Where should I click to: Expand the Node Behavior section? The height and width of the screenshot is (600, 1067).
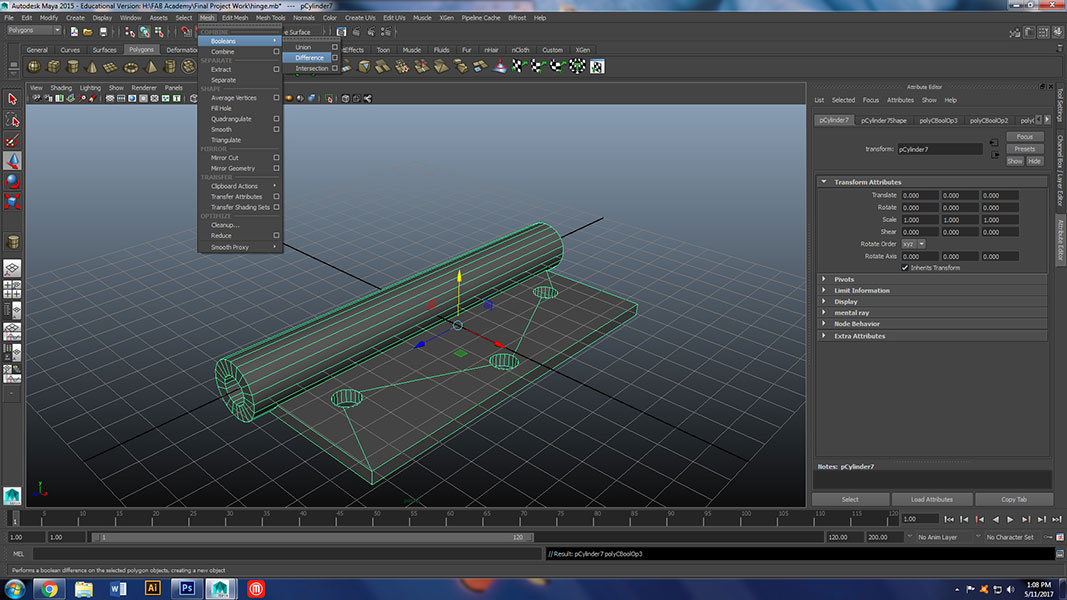click(824, 324)
